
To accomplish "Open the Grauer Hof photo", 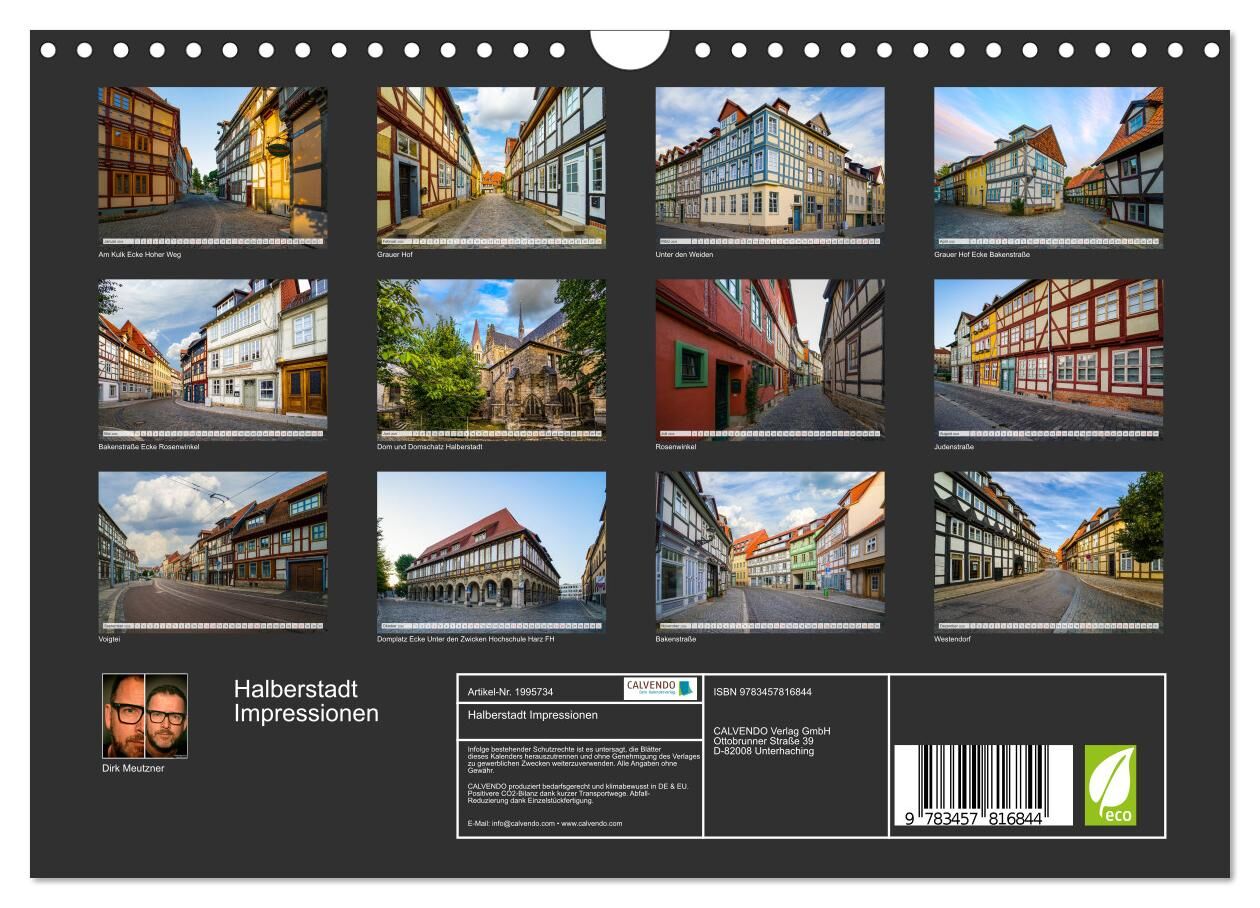I will pyautogui.click(x=491, y=163).
